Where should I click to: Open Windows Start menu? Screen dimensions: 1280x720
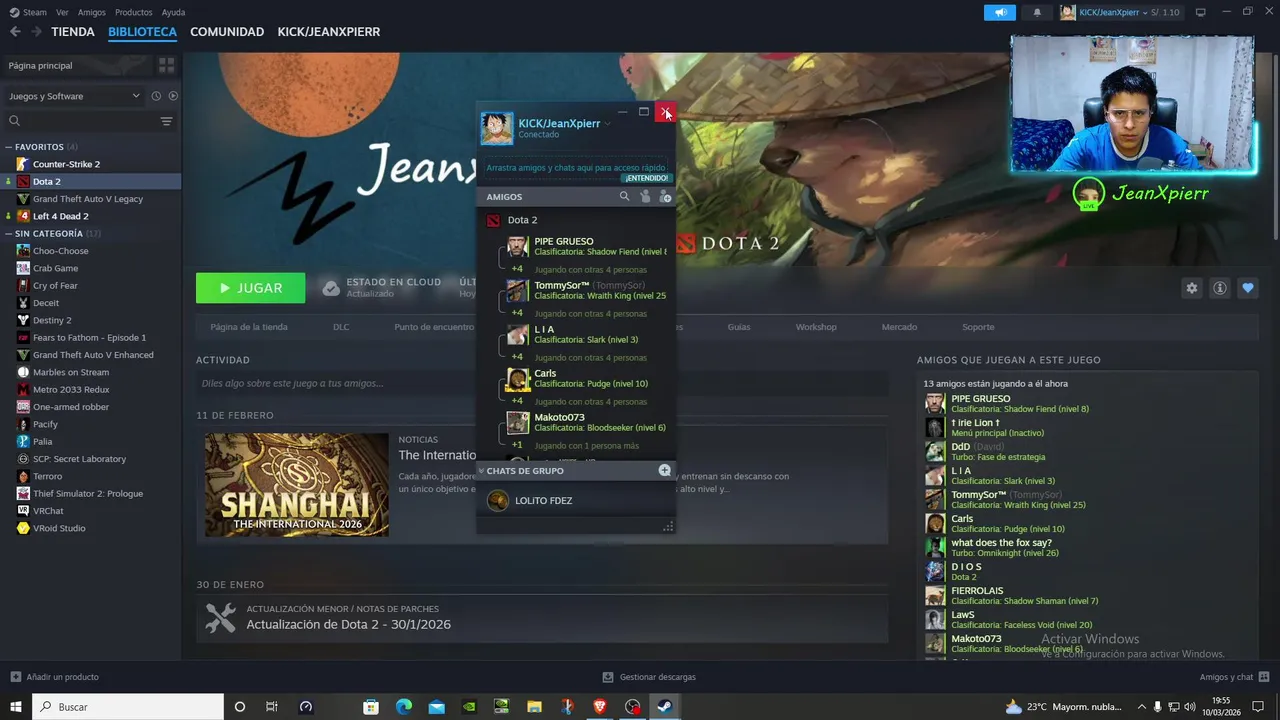[x=15, y=707]
